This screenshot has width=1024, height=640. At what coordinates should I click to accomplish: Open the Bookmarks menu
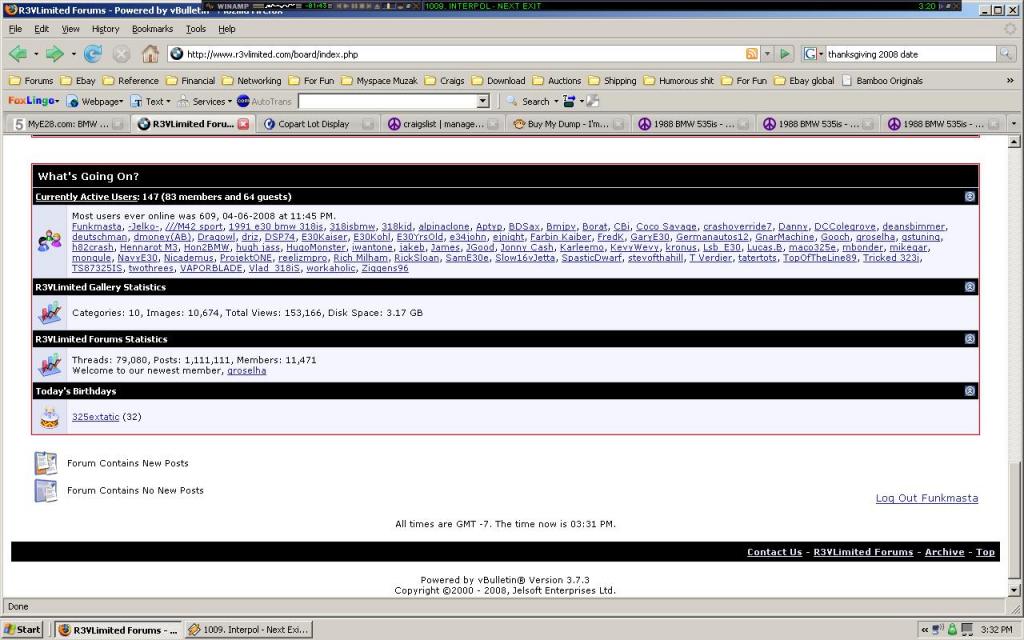(152, 29)
